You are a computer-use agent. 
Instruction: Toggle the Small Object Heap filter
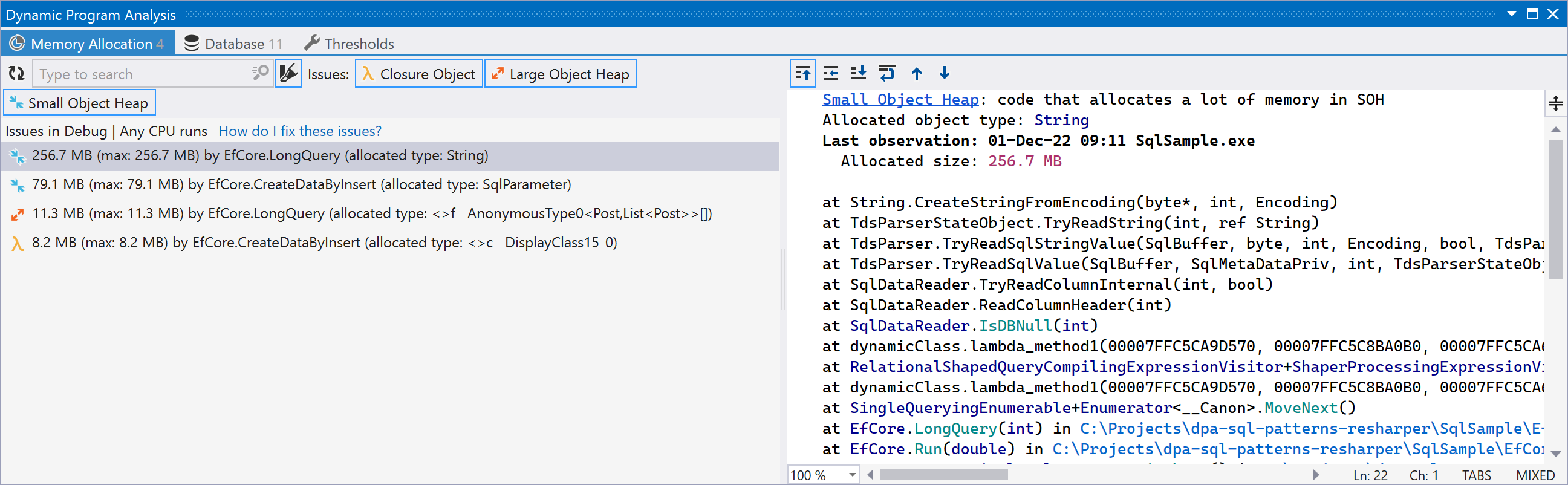[80, 103]
